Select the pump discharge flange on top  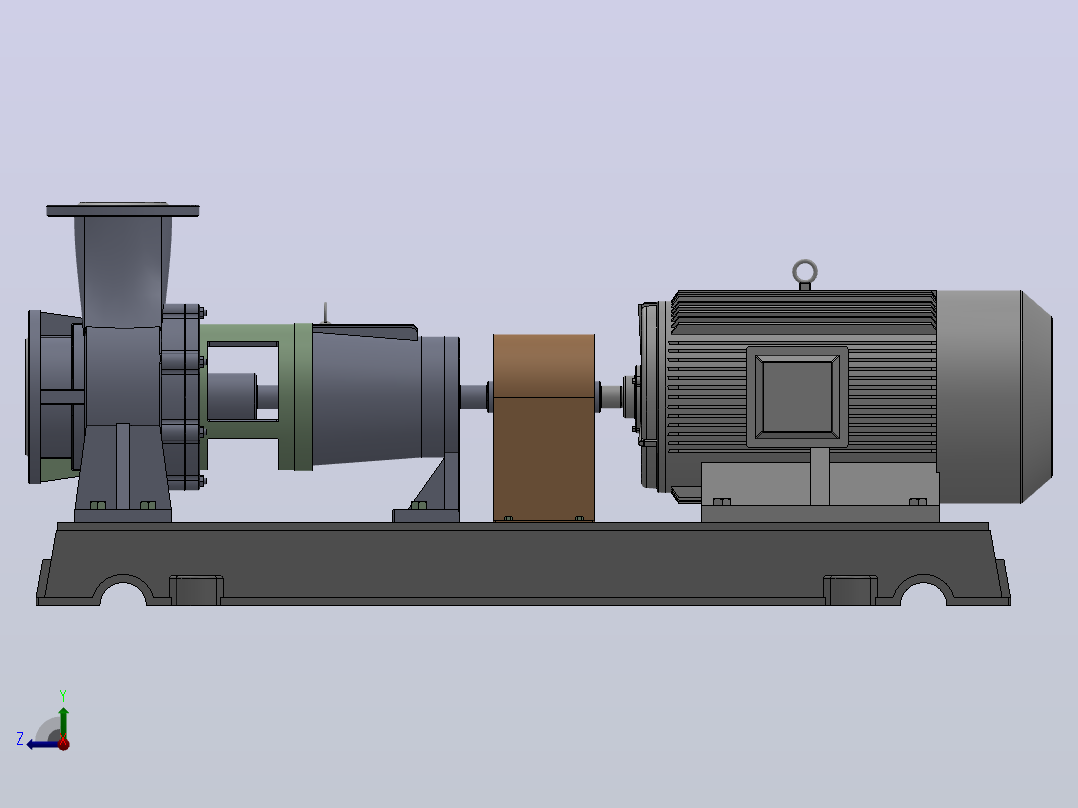click(x=122, y=210)
